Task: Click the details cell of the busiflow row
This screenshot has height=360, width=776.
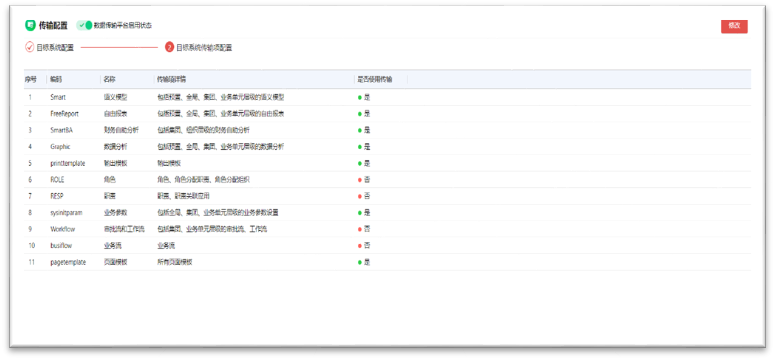Action: pyautogui.click(x=166, y=246)
